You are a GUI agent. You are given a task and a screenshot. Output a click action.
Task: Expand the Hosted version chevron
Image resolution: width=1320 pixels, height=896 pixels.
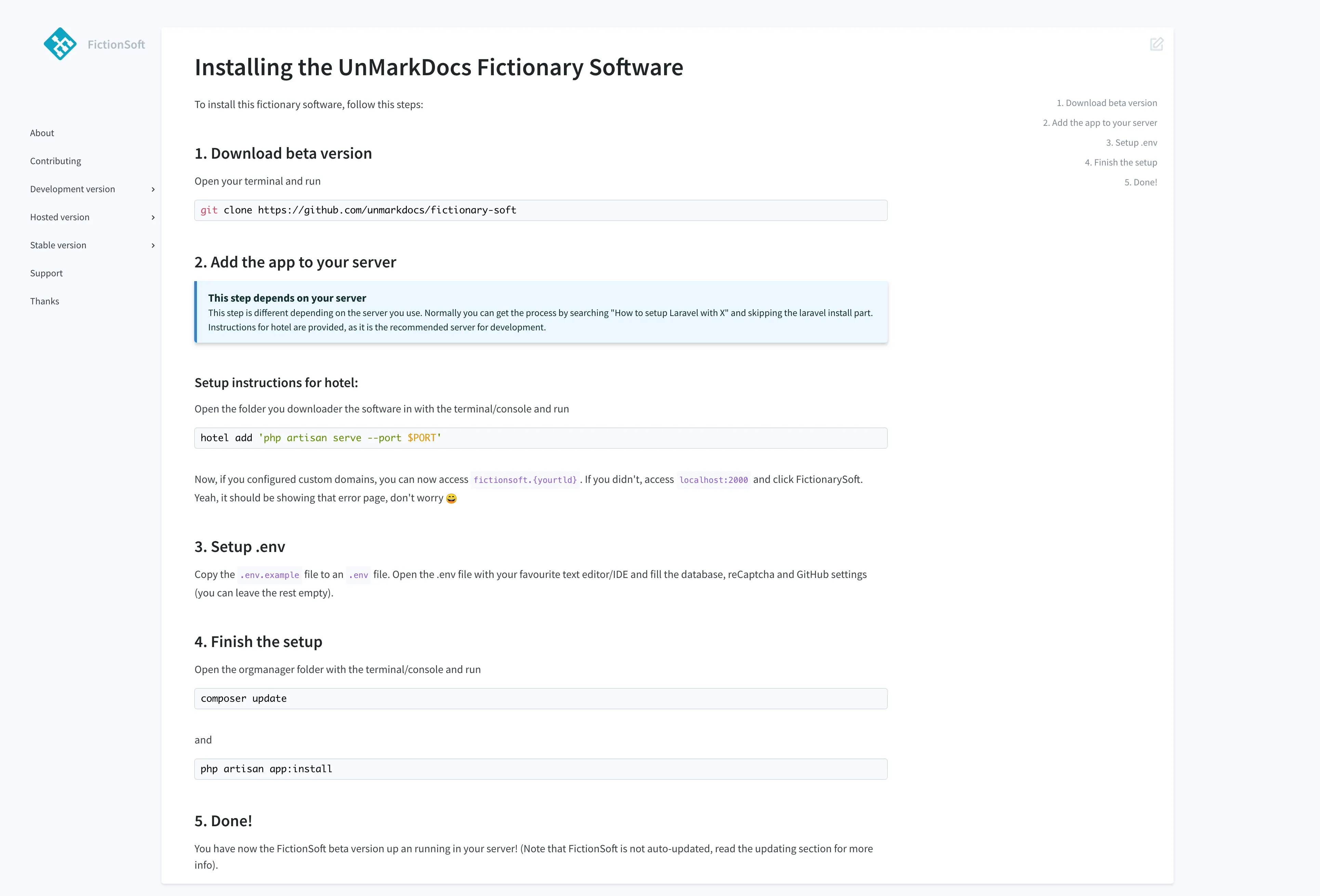click(153, 218)
